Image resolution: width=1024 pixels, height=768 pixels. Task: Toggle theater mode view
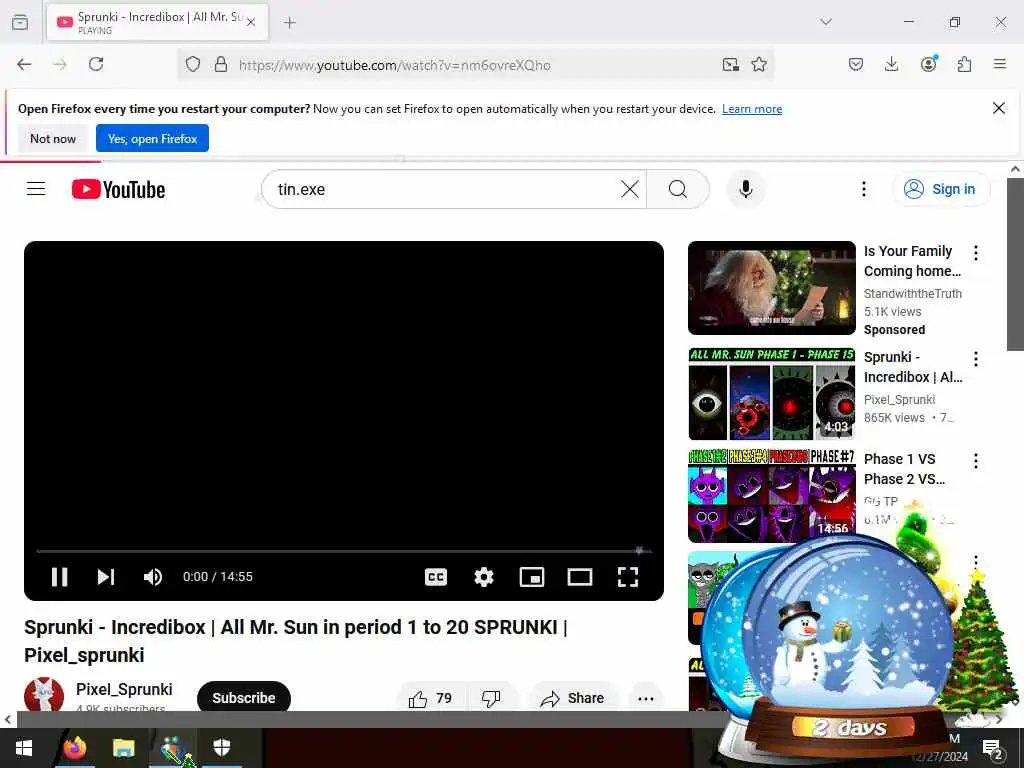580,577
